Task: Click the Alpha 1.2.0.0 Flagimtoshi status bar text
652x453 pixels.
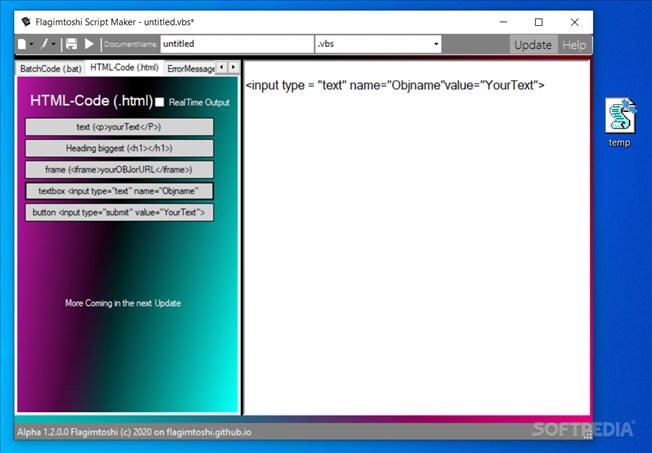Action: click(x=134, y=432)
